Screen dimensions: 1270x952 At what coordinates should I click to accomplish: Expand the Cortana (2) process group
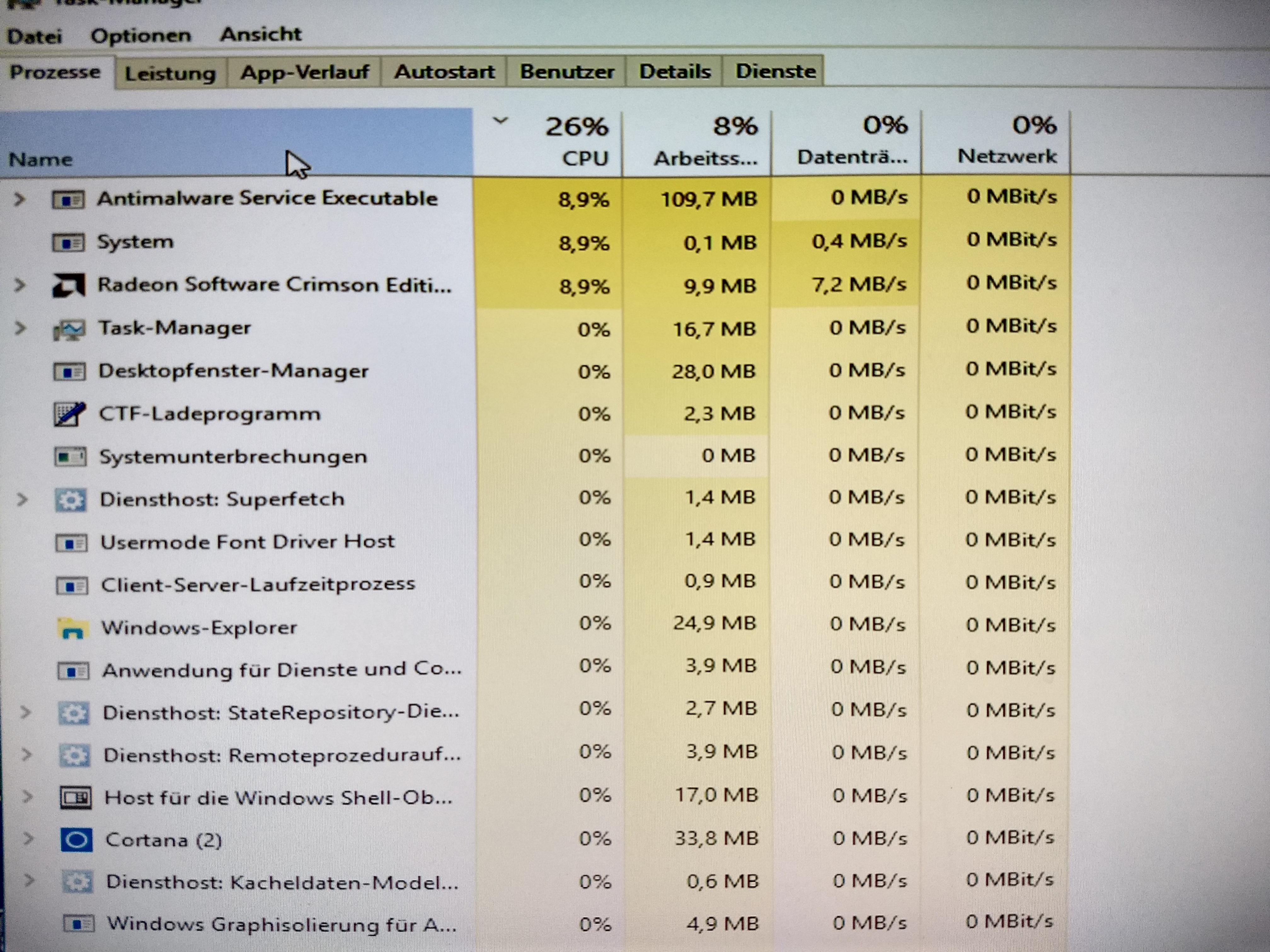pos(27,839)
